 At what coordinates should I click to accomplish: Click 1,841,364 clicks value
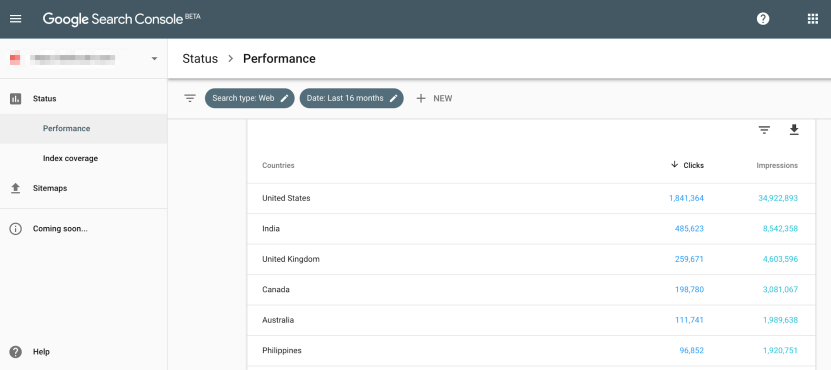click(x=686, y=198)
